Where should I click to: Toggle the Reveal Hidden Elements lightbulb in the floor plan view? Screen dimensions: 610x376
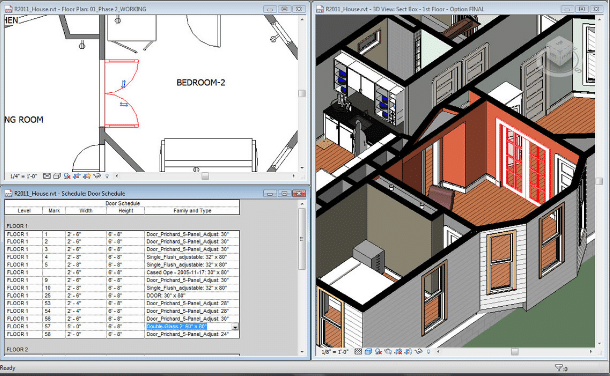coord(107,176)
